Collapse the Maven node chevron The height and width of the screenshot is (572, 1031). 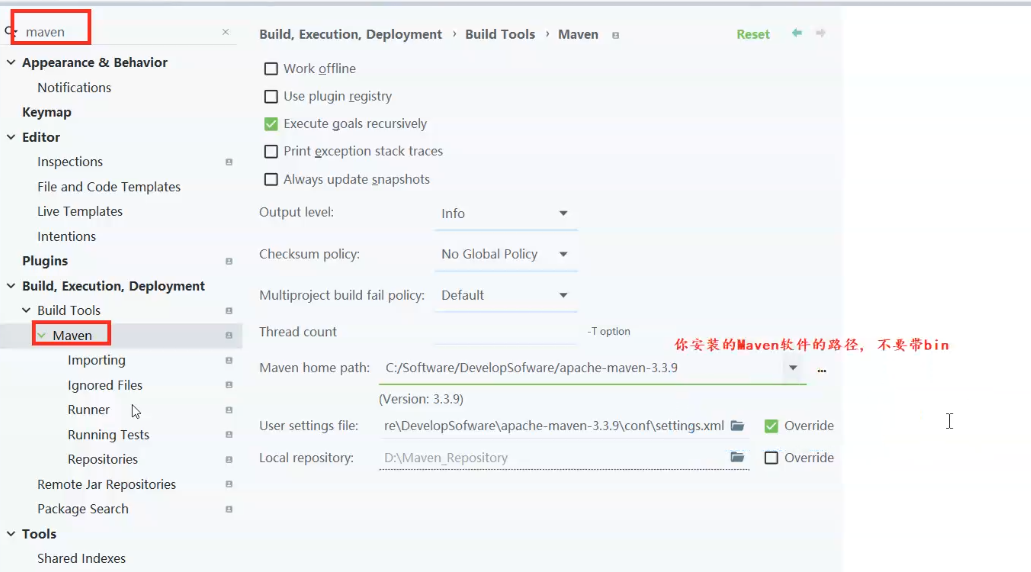pyautogui.click(x=42, y=335)
